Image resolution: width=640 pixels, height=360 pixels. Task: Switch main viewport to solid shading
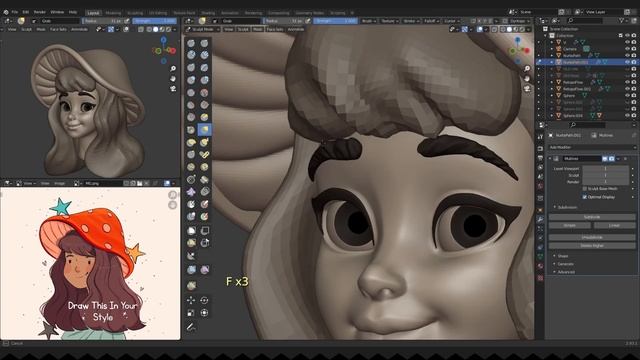(509, 29)
